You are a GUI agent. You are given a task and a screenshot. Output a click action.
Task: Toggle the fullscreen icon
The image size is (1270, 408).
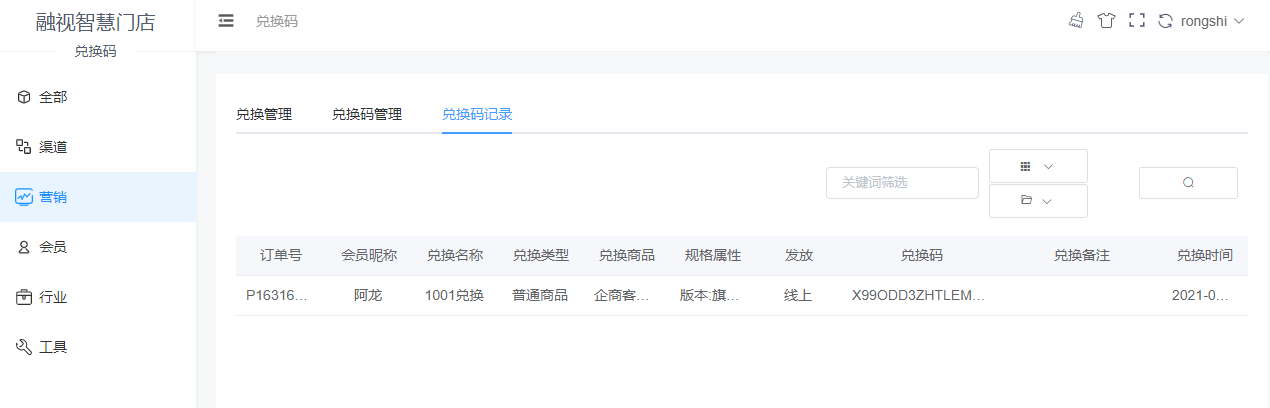pyautogui.click(x=1136, y=20)
